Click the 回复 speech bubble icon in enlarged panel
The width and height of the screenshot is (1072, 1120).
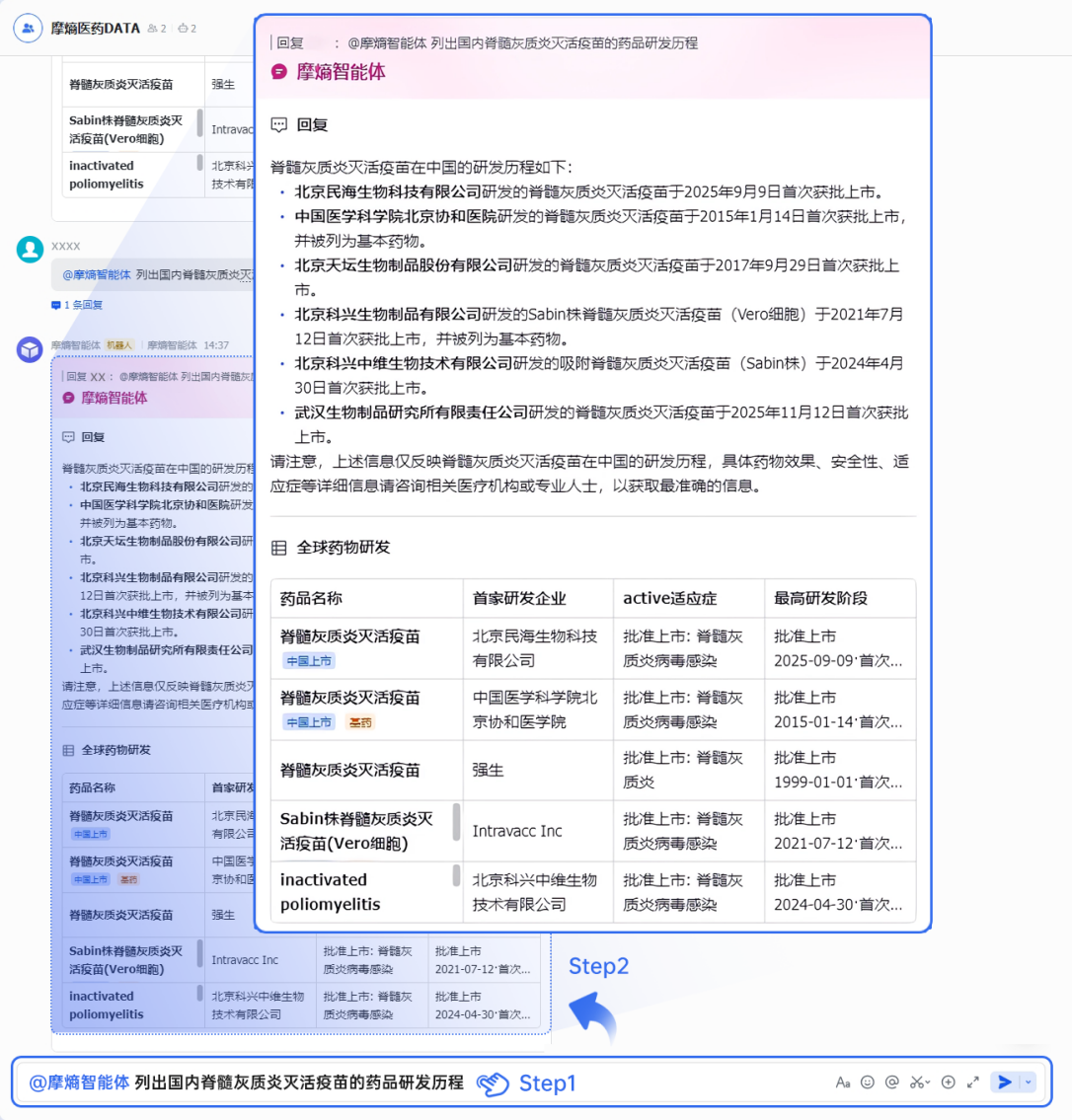pos(278,125)
